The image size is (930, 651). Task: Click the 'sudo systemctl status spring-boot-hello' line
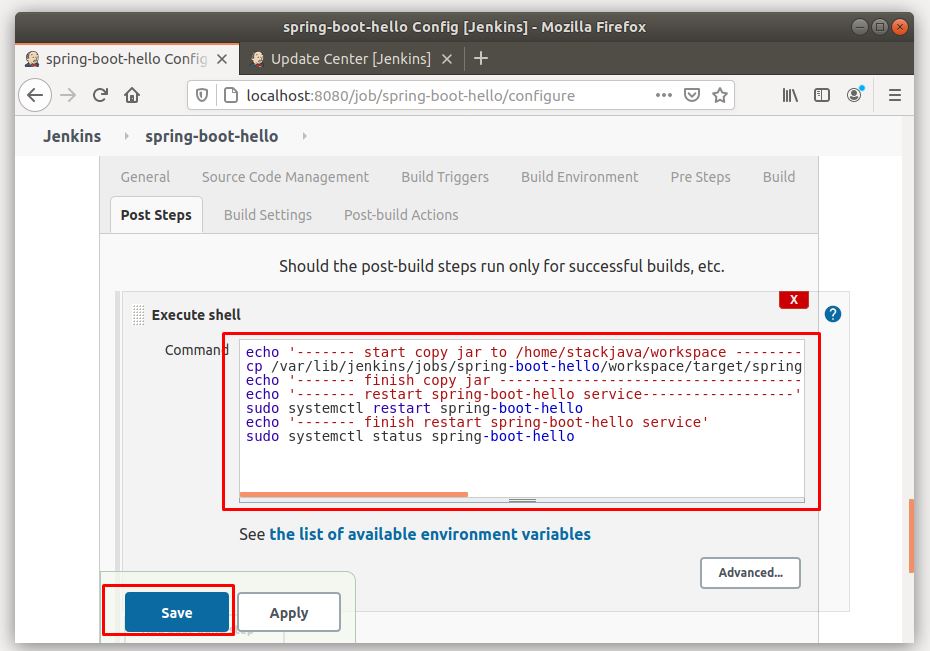(x=410, y=436)
